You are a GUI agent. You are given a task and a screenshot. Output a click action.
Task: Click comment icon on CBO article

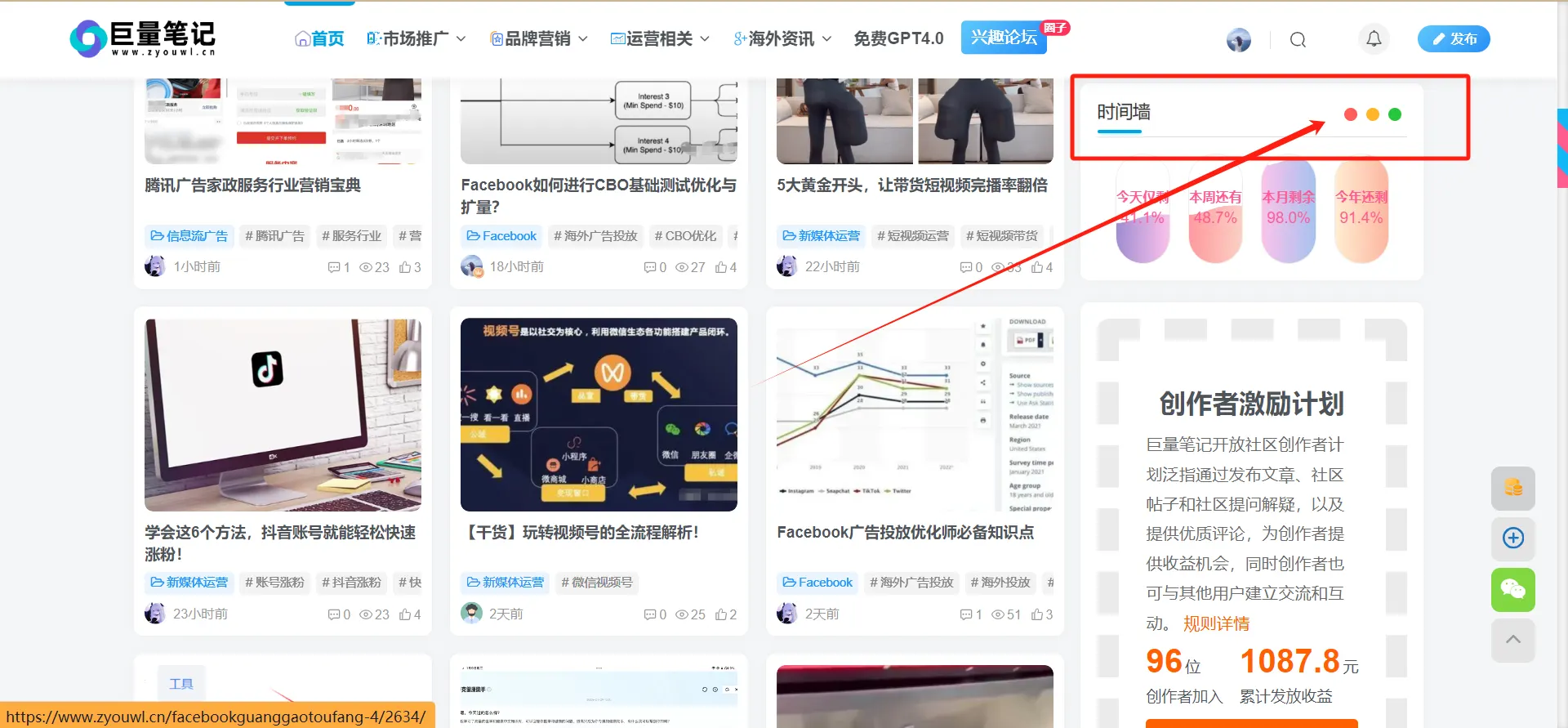point(649,267)
